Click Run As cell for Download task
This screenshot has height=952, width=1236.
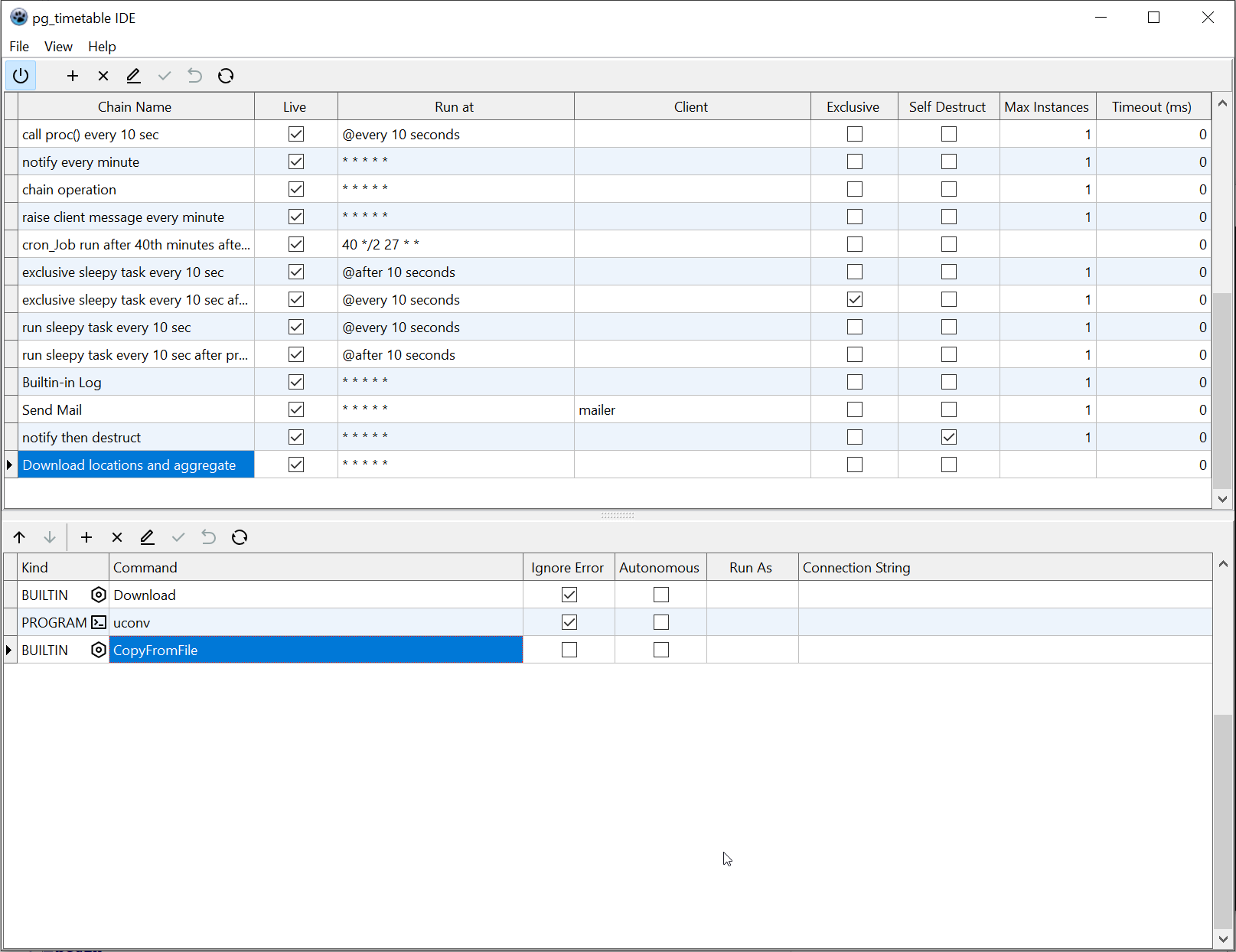point(752,595)
